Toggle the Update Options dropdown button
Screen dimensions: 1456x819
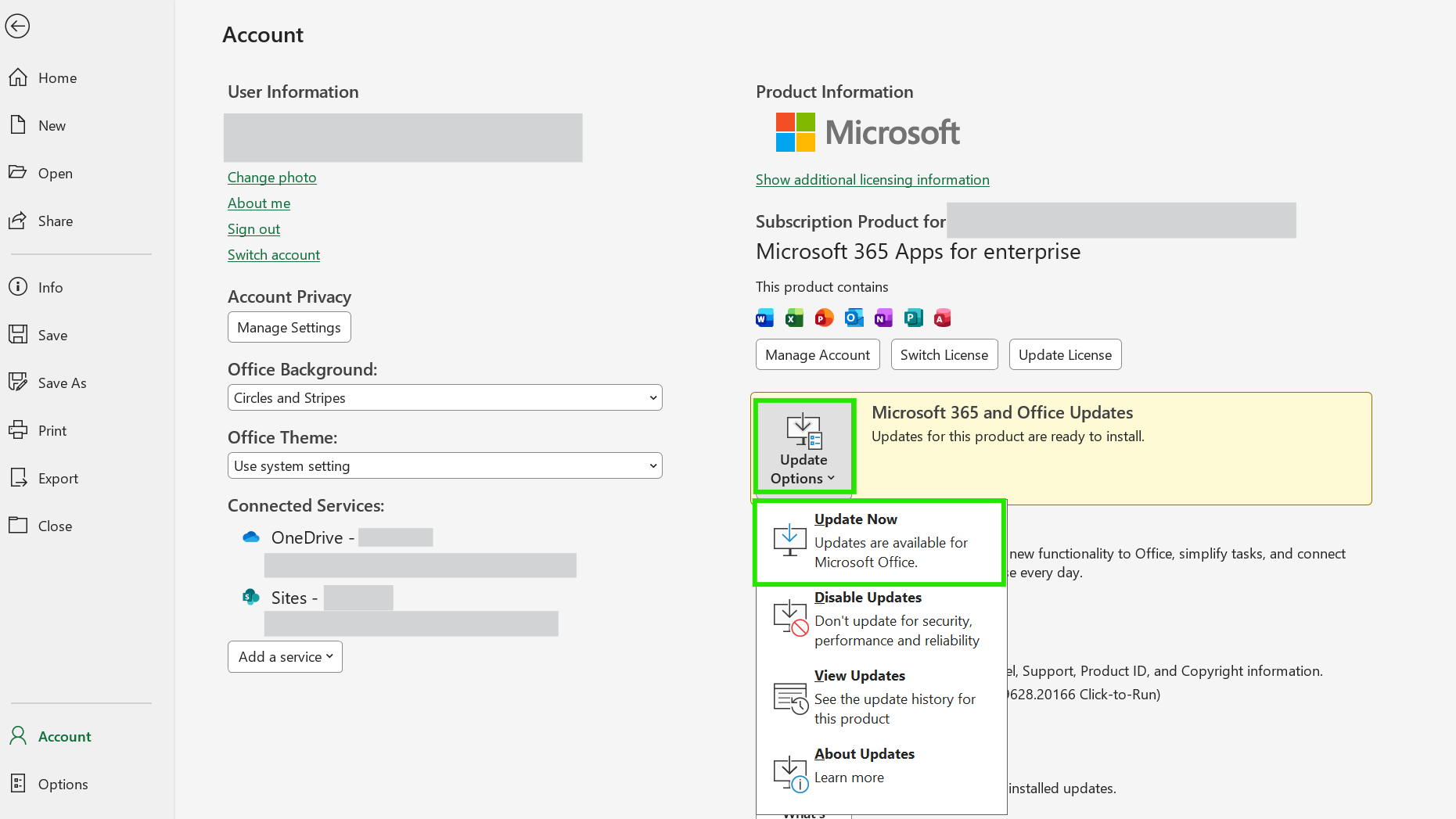pos(804,447)
